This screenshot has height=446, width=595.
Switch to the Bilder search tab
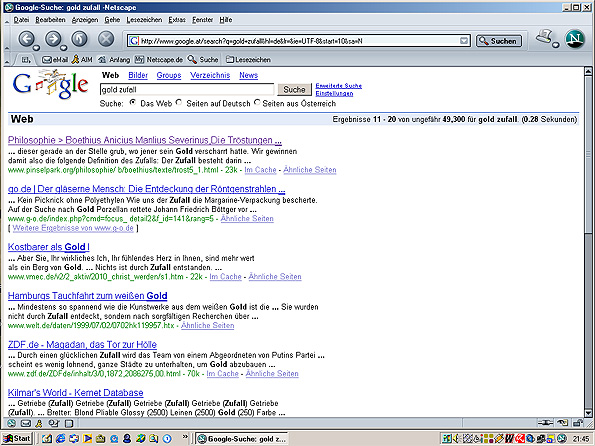coord(138,75)
